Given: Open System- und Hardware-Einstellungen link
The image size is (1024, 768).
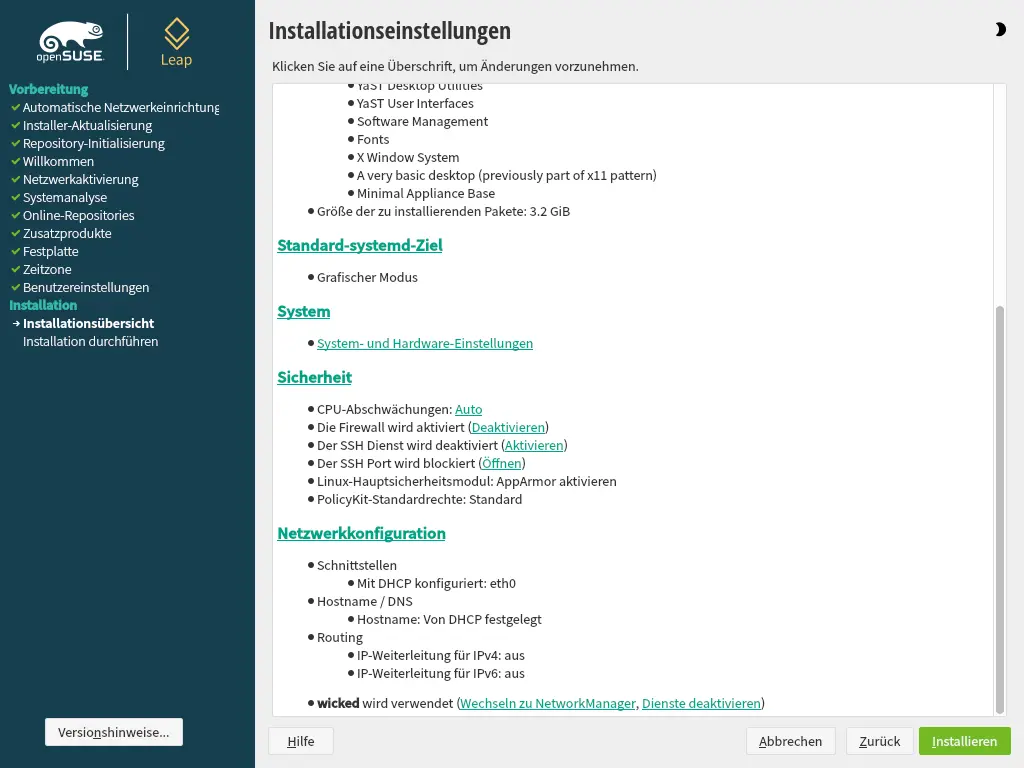Looking at the screenshot, I should 424,343.
